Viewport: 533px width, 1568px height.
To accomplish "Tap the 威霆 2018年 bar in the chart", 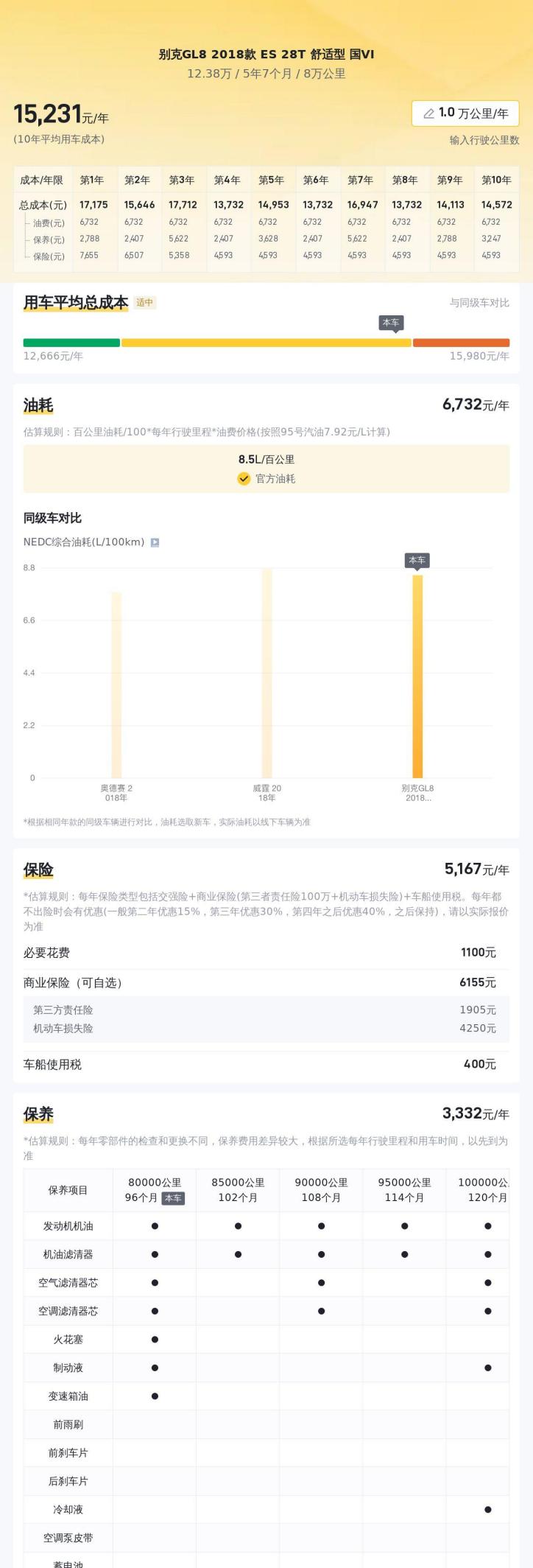I will click(x=266, y=673).
